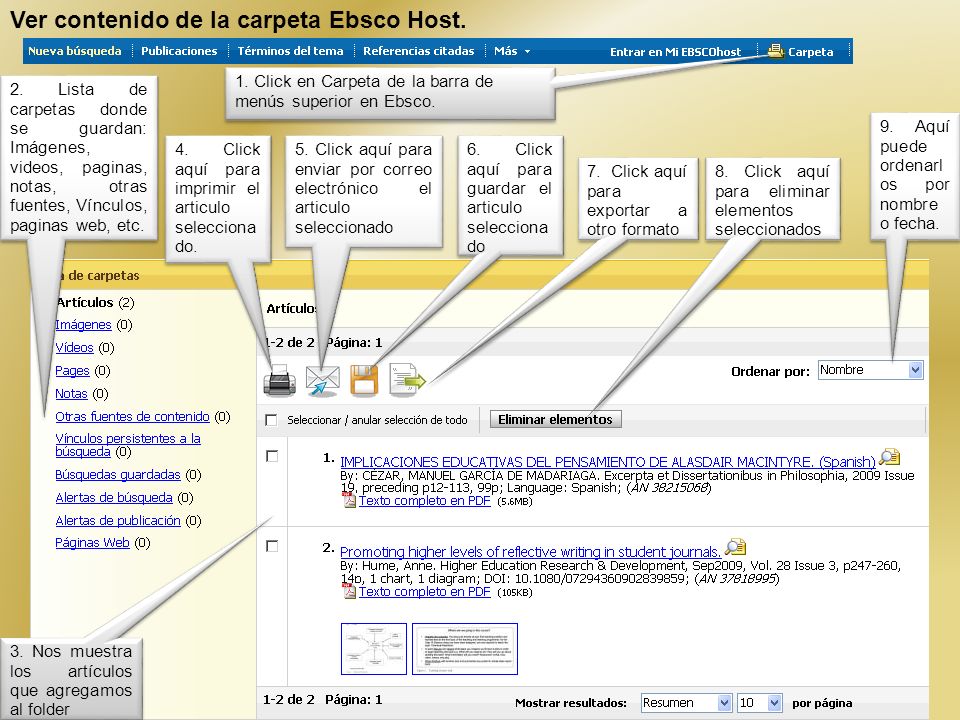Click the Carpeta folder icon in top bar
Screen dimensions: 960x720
(x=776, y=51)
